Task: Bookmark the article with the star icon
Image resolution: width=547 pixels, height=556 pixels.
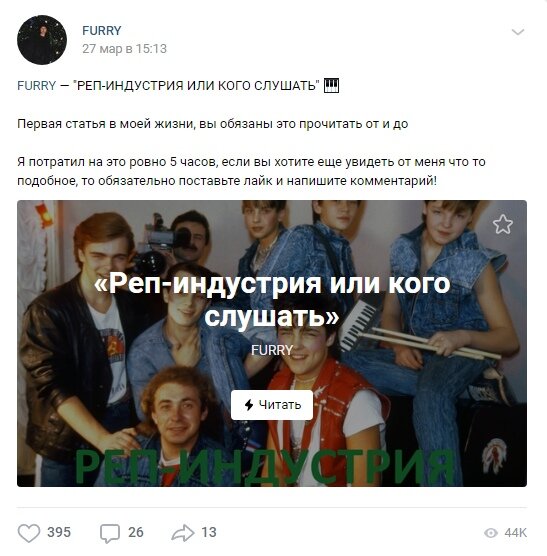Action: pos(503,224)
